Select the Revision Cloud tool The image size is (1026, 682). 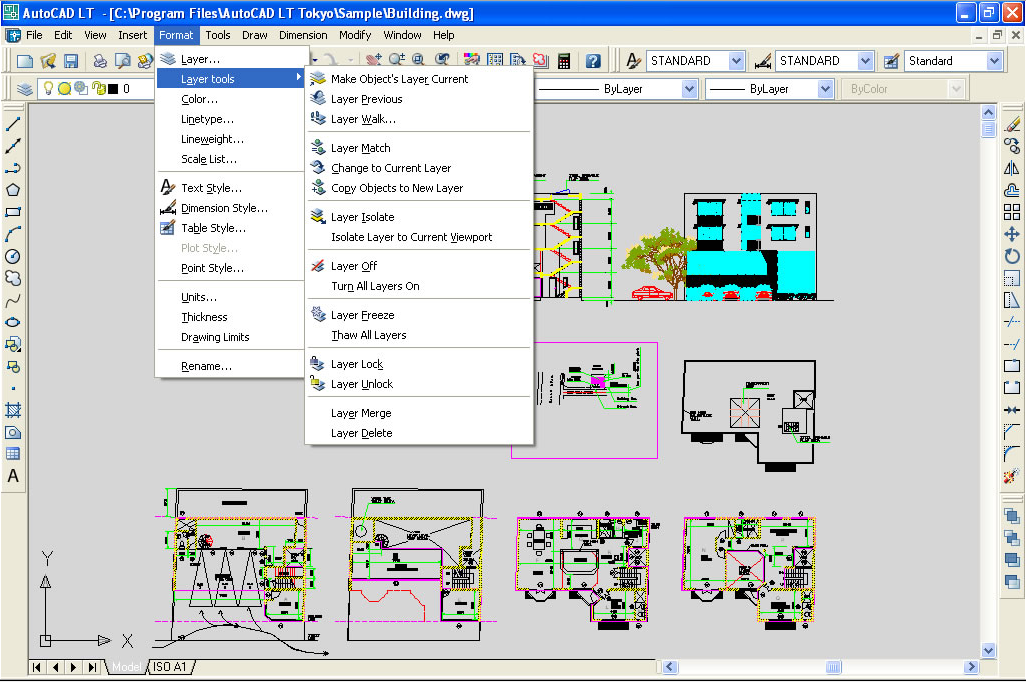click(12, 278)
